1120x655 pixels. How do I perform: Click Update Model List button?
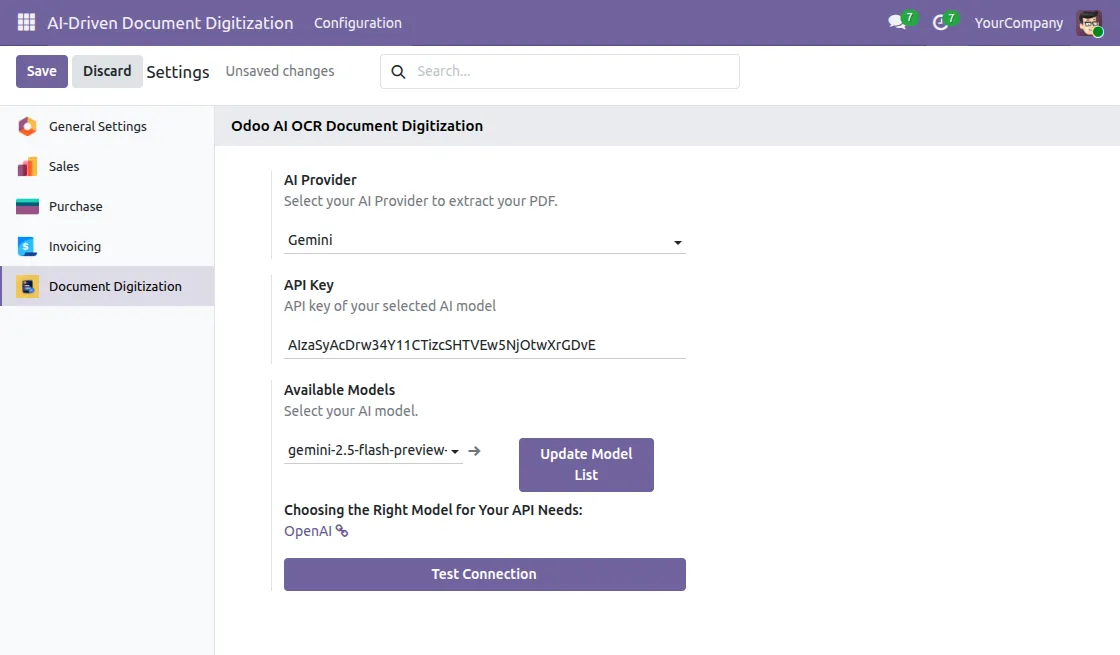[586, 464]
